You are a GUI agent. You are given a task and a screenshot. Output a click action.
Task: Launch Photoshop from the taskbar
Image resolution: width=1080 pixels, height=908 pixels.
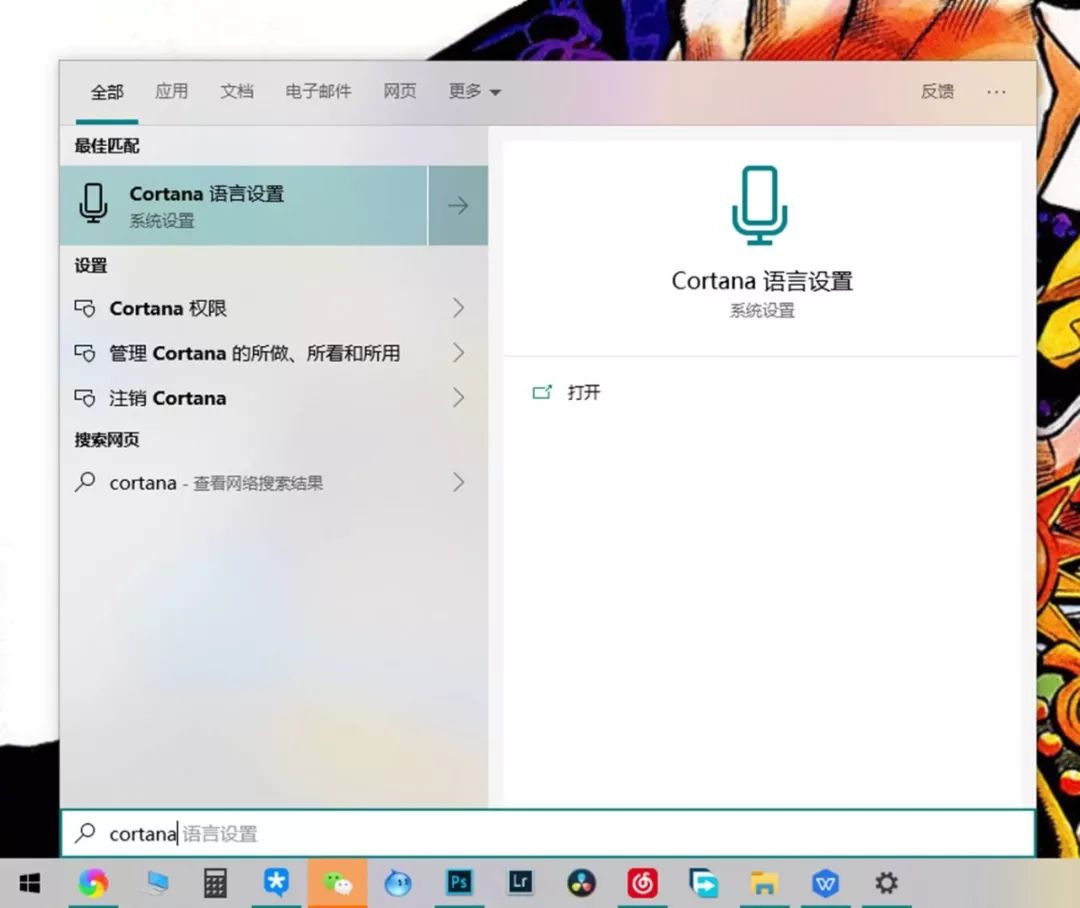click(459, 883)
